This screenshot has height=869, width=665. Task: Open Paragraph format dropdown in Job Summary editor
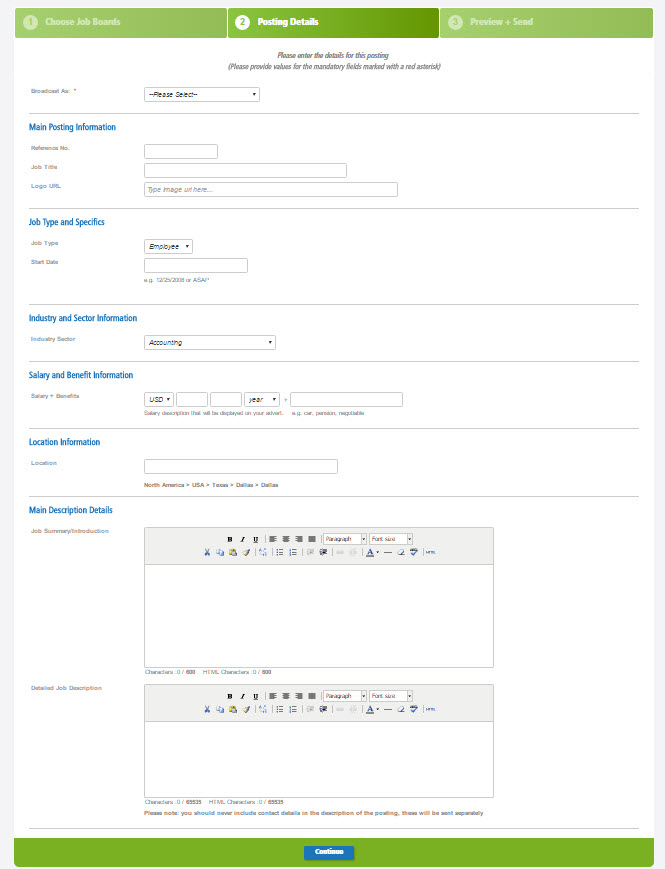344,539
